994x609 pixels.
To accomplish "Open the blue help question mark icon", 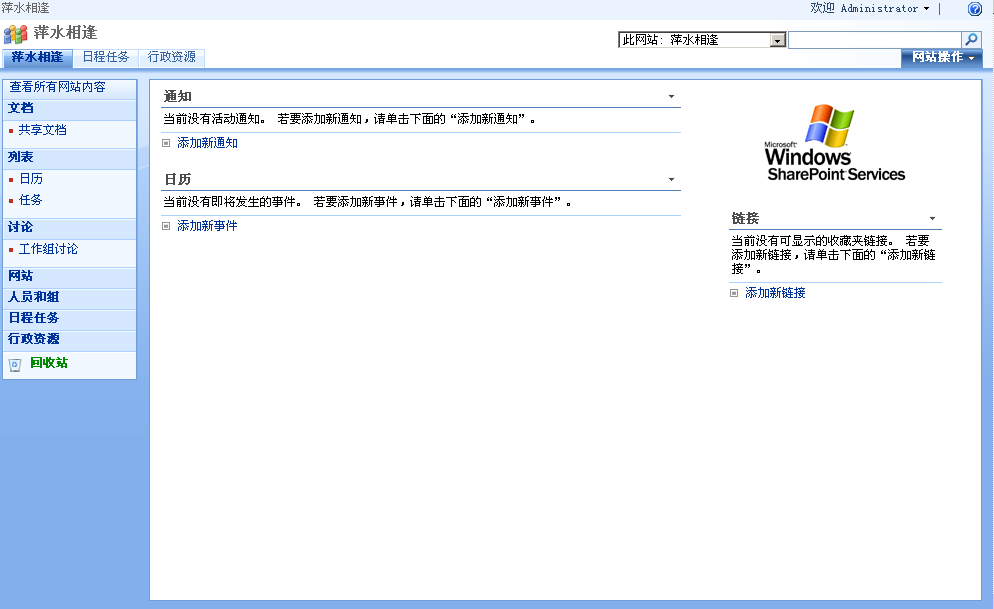I will (974, 9).
